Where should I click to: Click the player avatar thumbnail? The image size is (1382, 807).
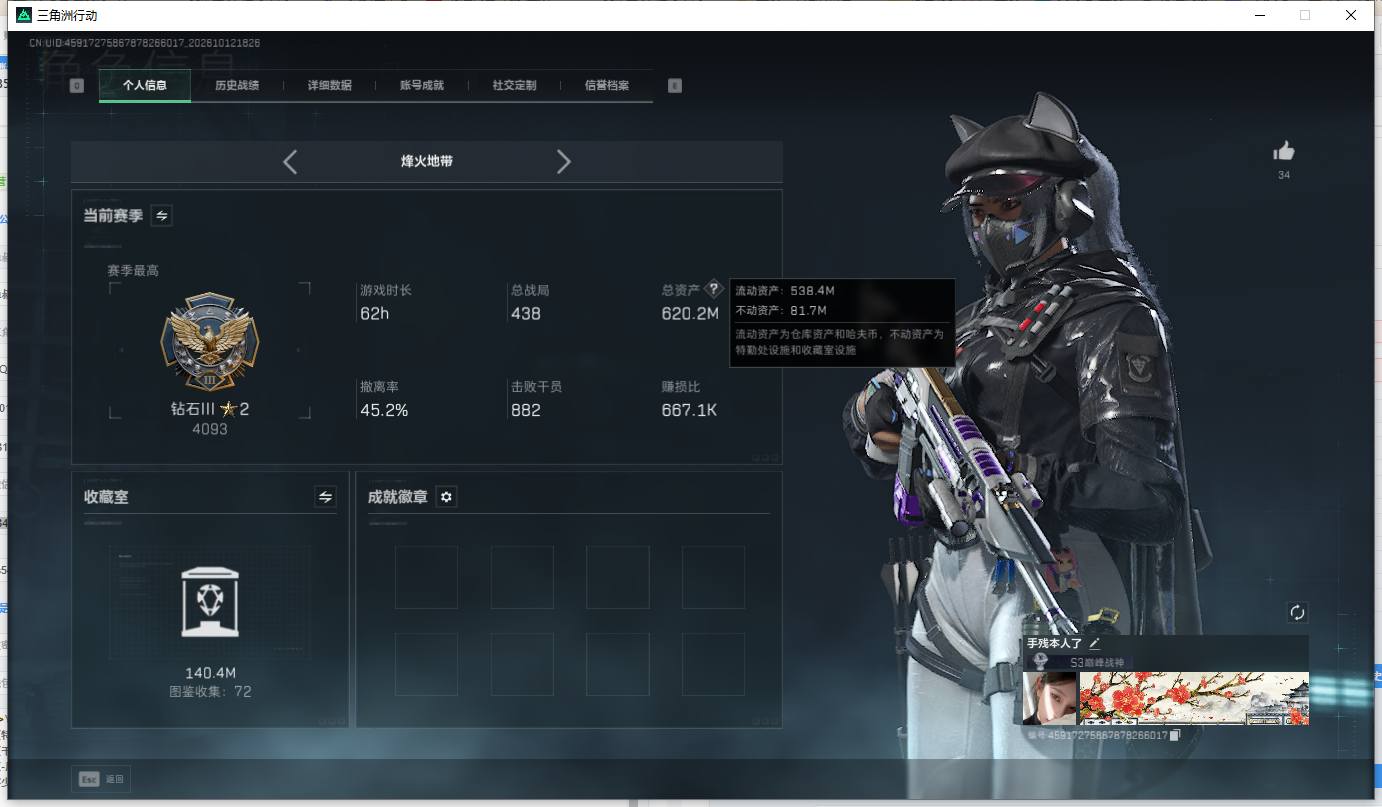tap(1050, 698)
